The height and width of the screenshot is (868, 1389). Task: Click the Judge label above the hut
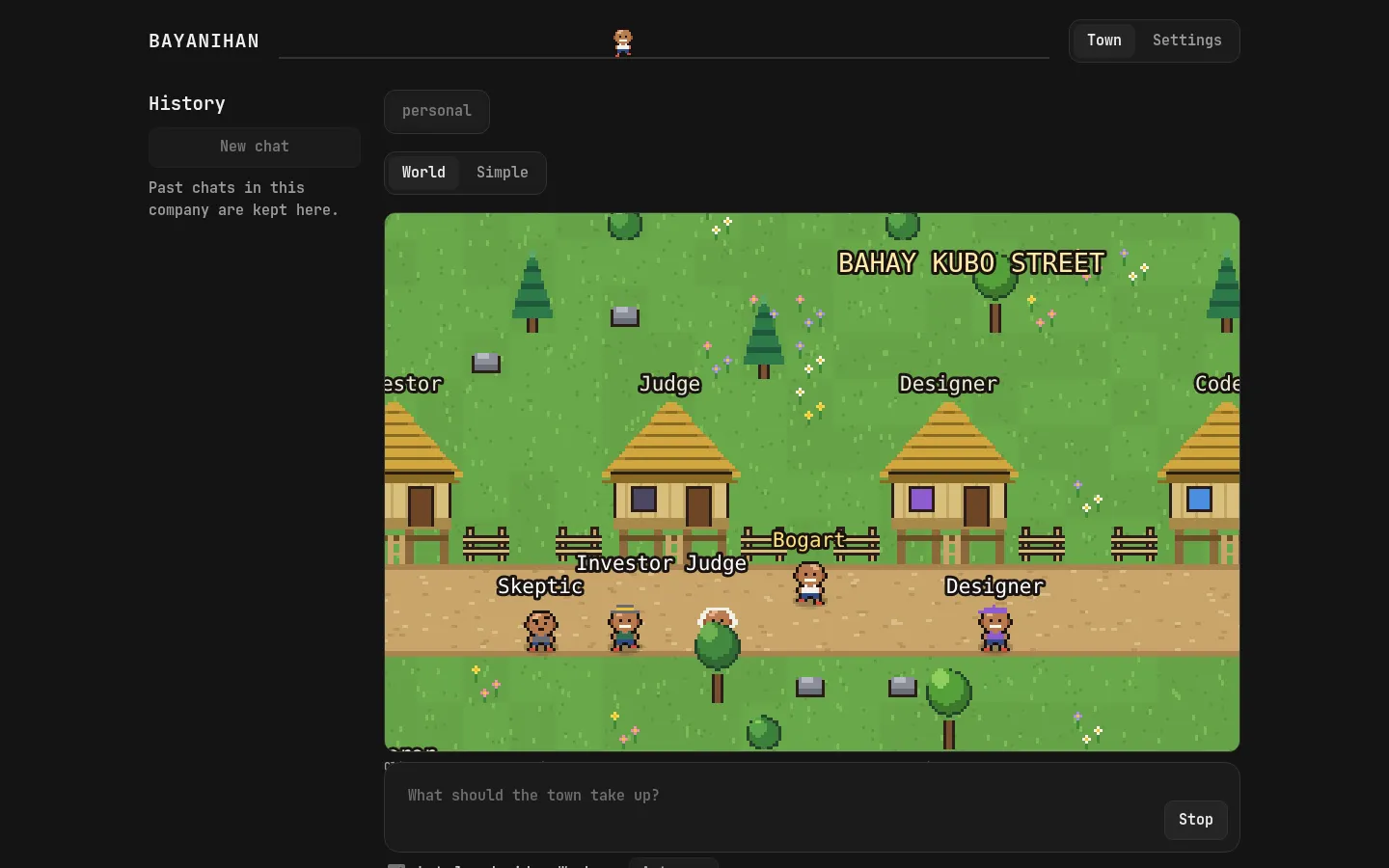(670, 384)
